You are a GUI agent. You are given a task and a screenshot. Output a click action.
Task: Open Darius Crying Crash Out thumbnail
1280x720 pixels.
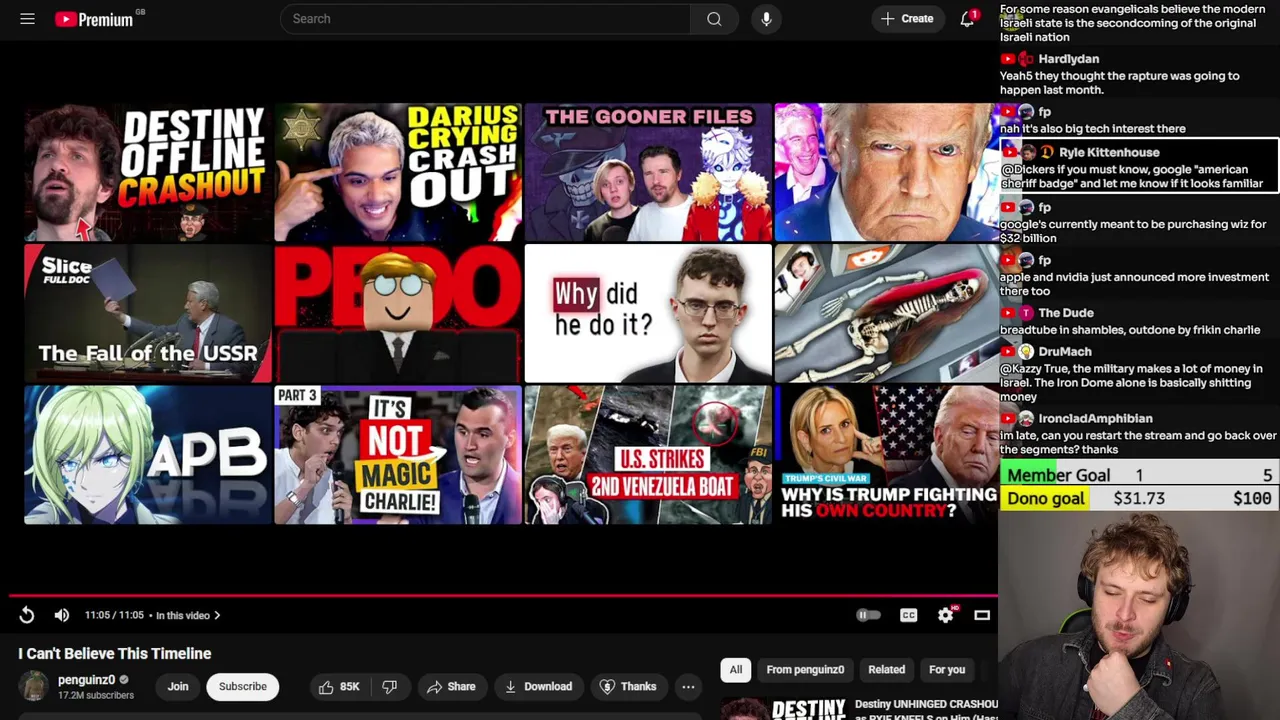pyautogui.click(x=398, y=173)
